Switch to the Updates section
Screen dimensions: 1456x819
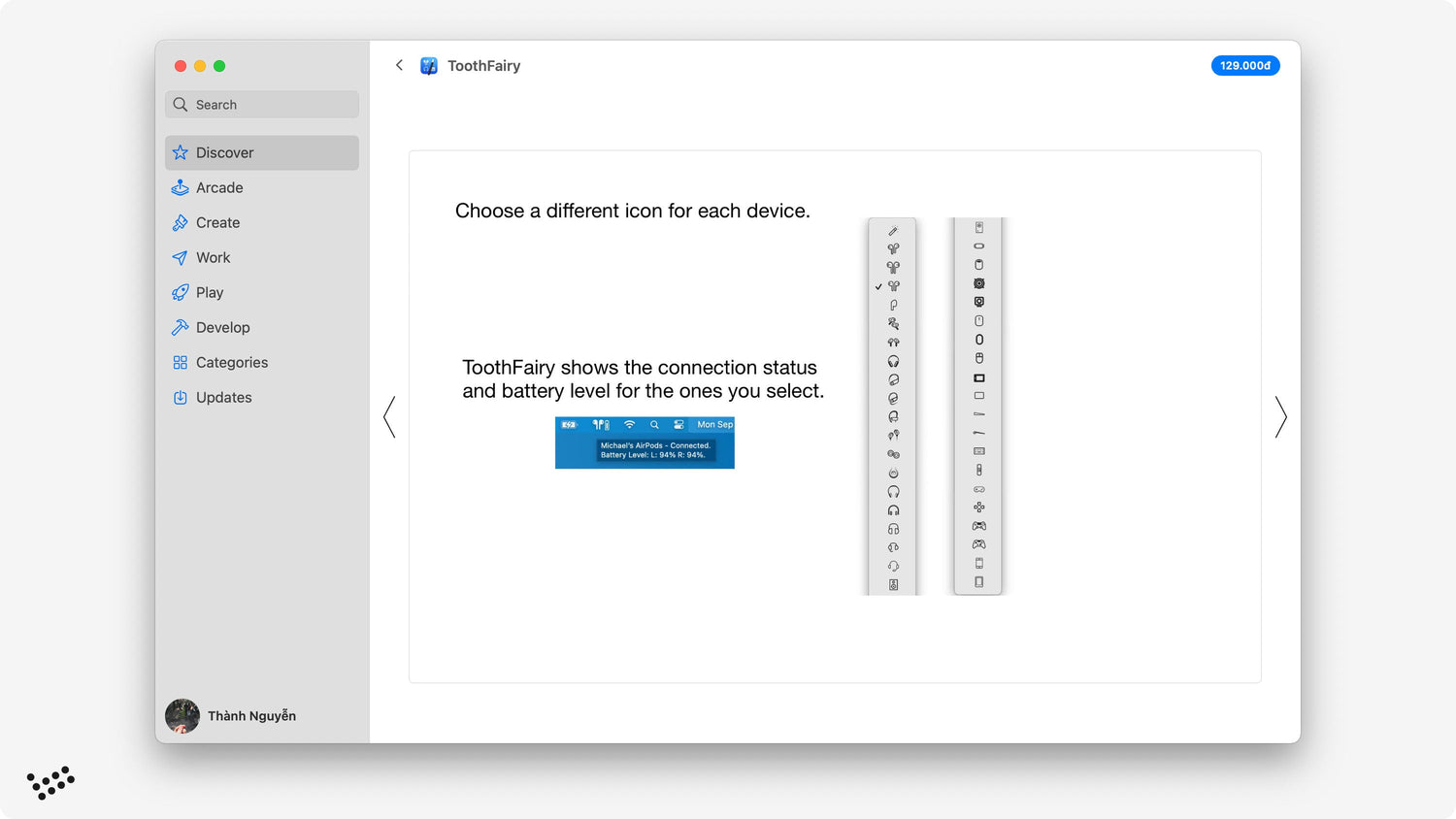click(224, 397)
